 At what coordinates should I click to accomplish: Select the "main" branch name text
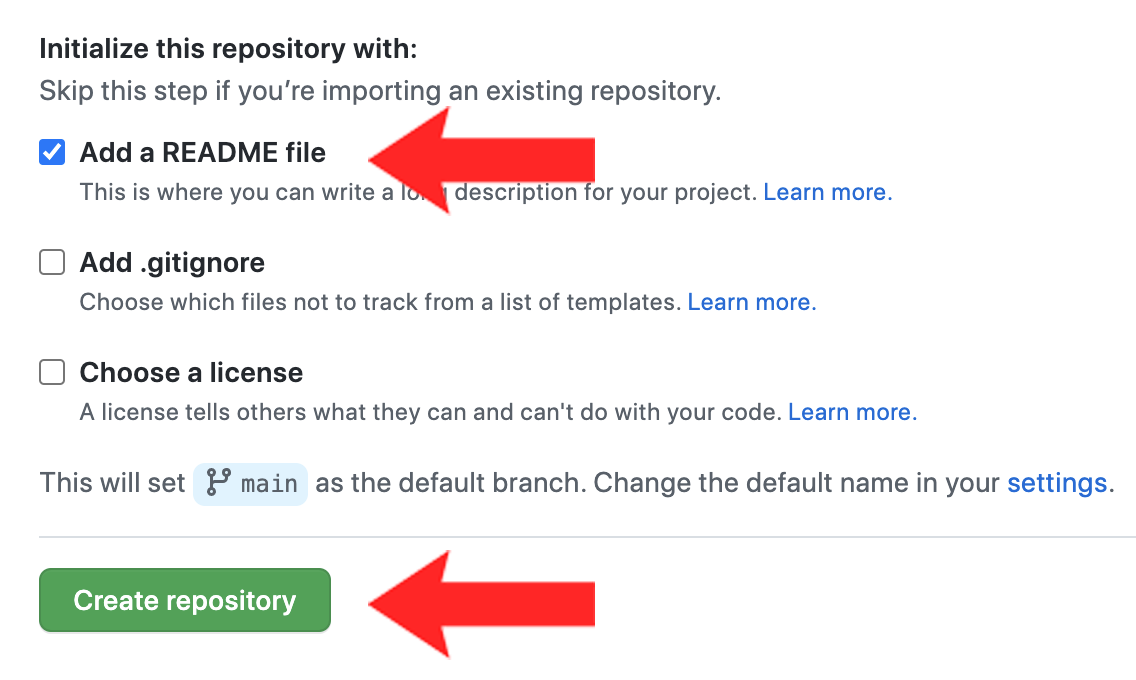click(270, 485)
